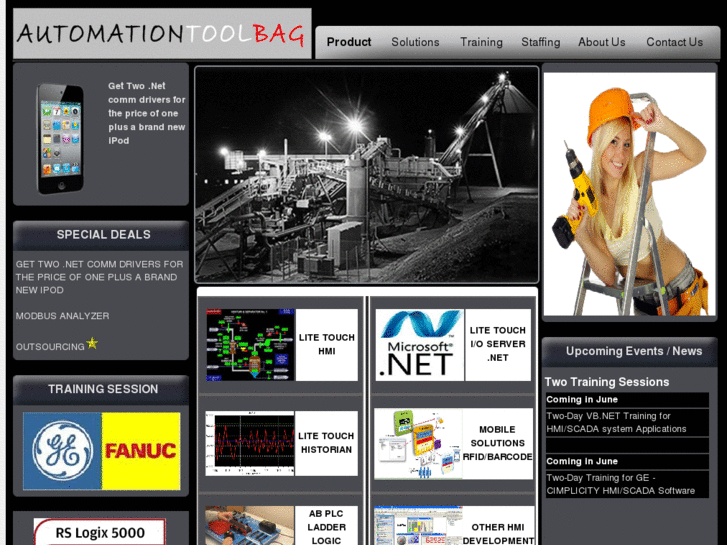
Task: Open the RS Logix 5000 banner
Action: pyautogui.click(x=100, y=532)
